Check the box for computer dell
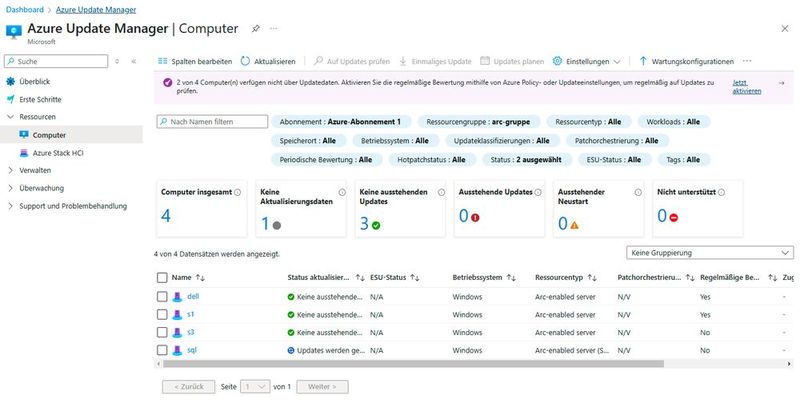Screen dimensions: 800x407 pos(162,297)
